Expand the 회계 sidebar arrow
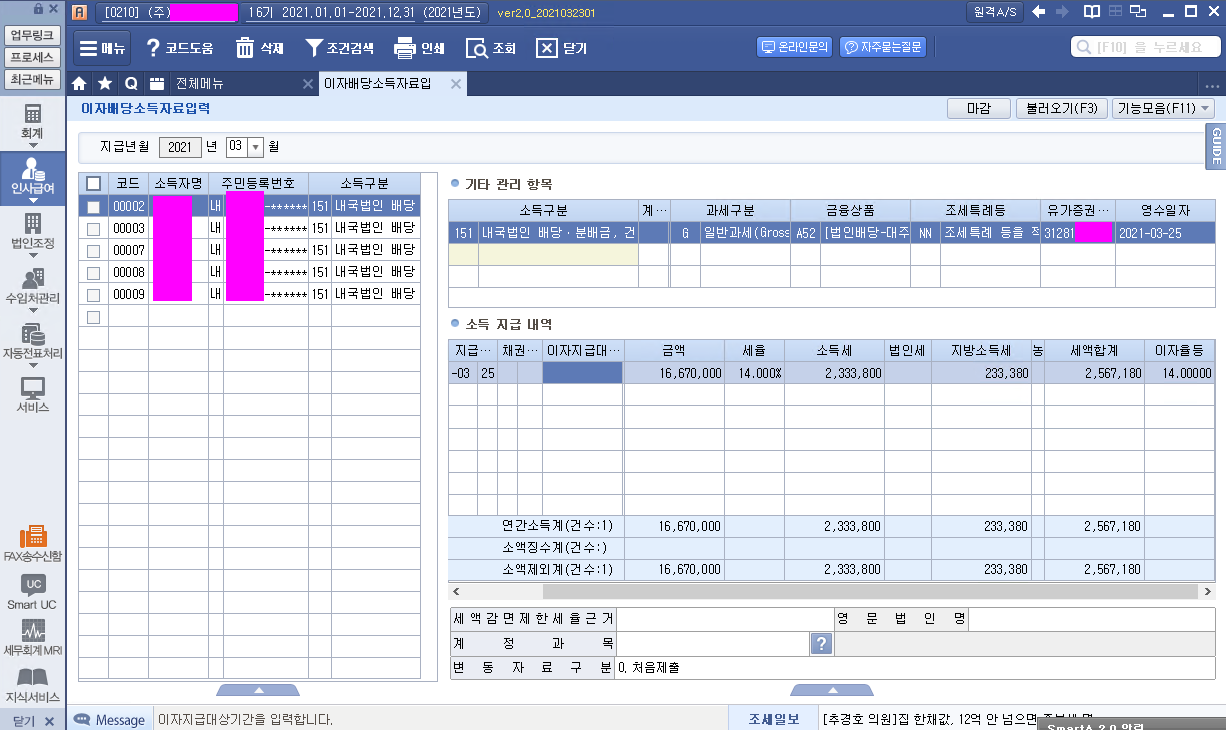Viewport: 1226px width, 730px height. (33, 145)
